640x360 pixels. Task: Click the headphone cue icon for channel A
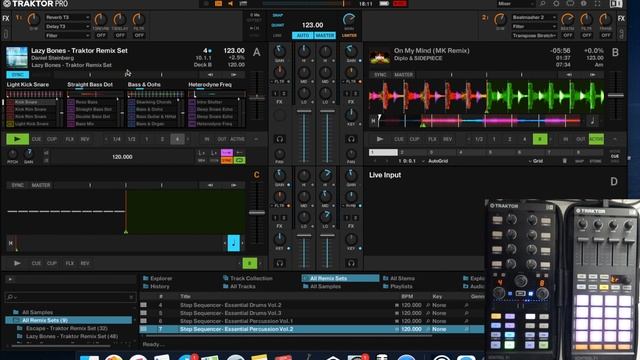[280, 139]
